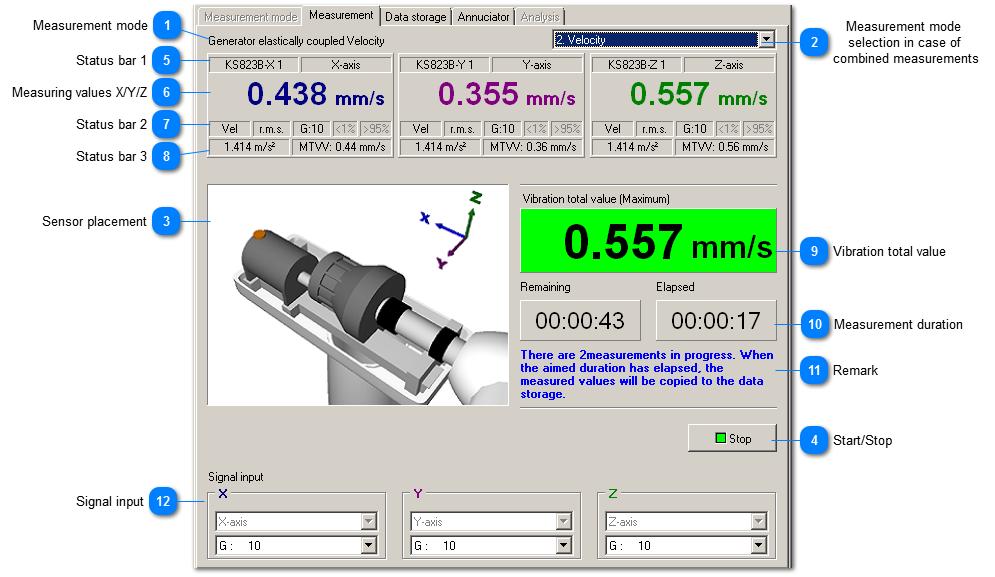
Task: Open the G: 10 gain dropdown for Z channel
Action: pos(759,545)
